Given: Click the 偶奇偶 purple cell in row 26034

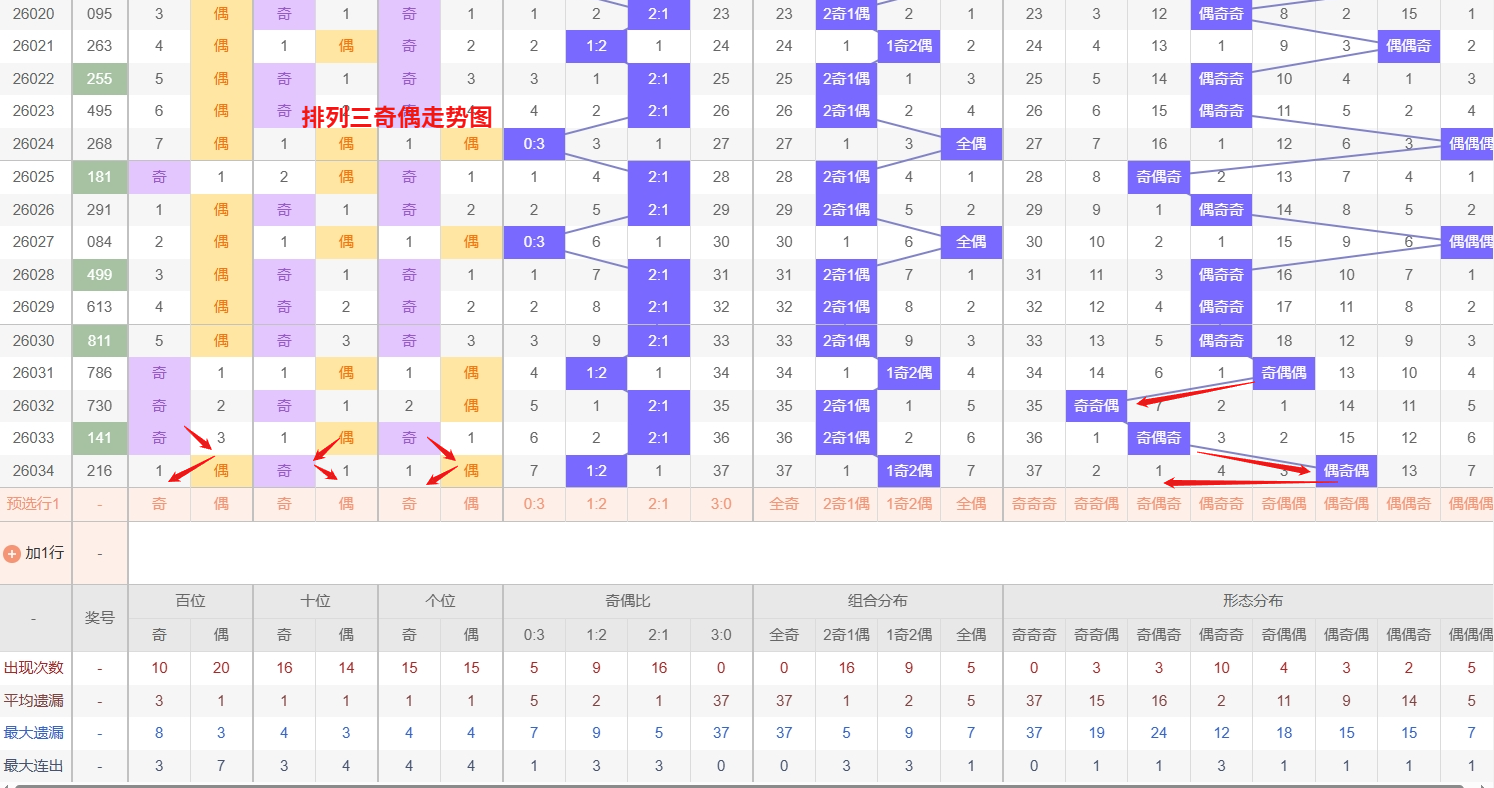Looking at the screenshot, I should pyautogui.click(x=1346, y=471).
